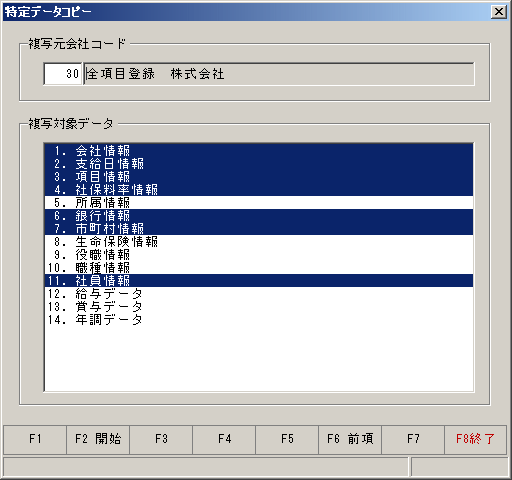The width and height of the screenshot is (512, 480).
Task: Select list row 11. 社員情報
Action: point(259,280)
